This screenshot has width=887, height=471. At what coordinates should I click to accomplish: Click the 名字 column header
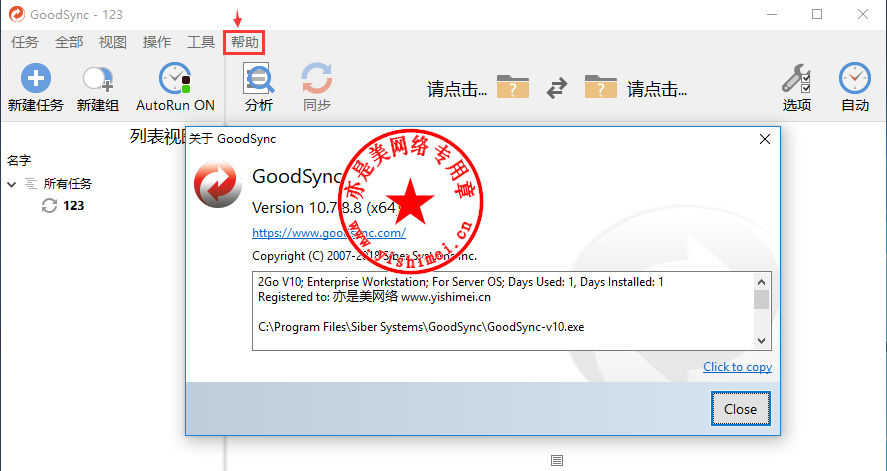19,161
